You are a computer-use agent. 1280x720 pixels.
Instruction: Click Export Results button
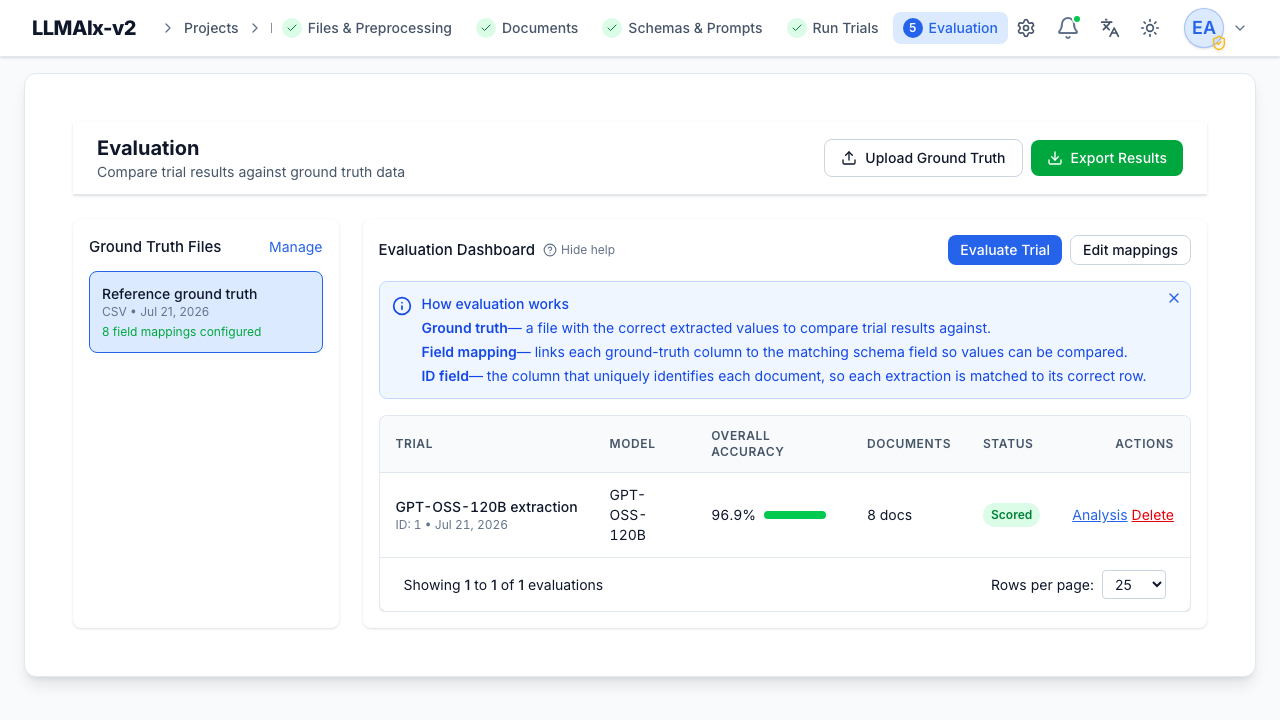tap(1107, 158)
